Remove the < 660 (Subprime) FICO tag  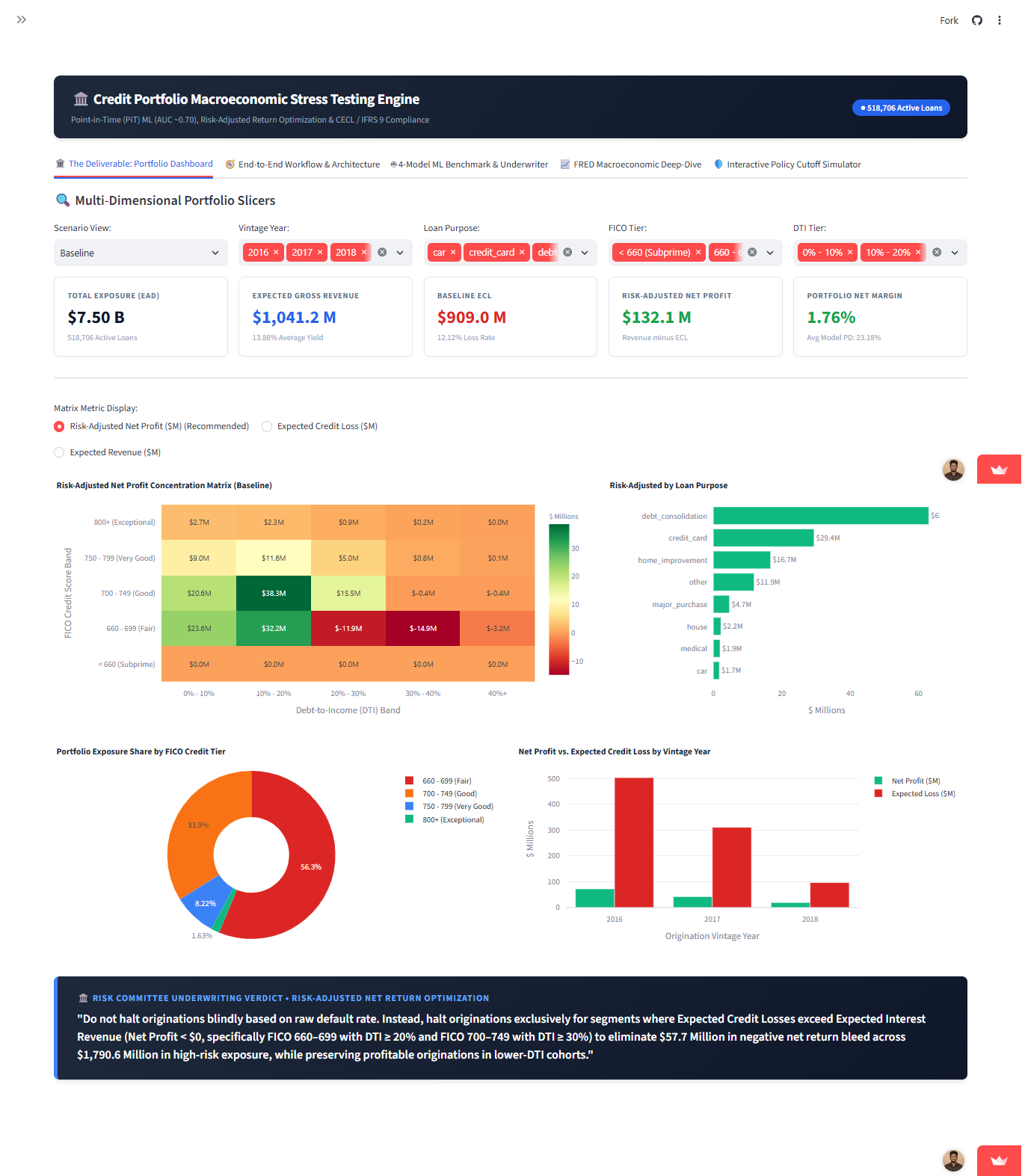click(x=698, y=253)
